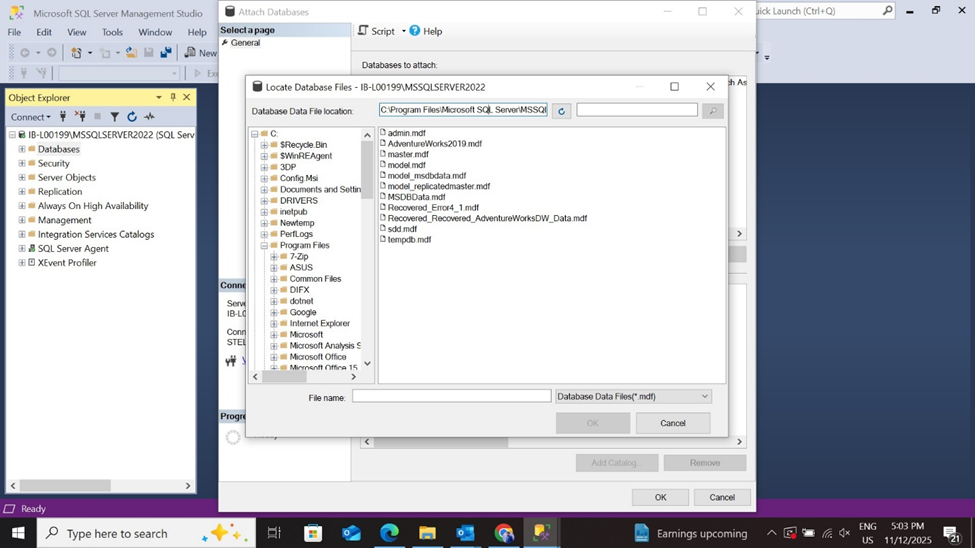Select the AdventureWorks2019.mdf file
Viewport: 975px width, 548px height.
coord(434,144)
